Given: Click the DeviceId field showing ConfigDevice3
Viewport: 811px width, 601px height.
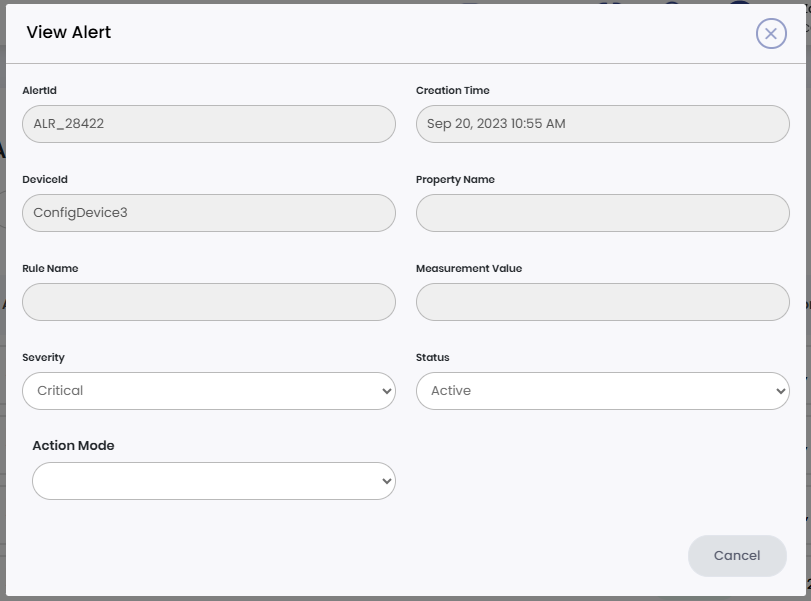Looking at the screenshot, I should (x=208, y=213).
